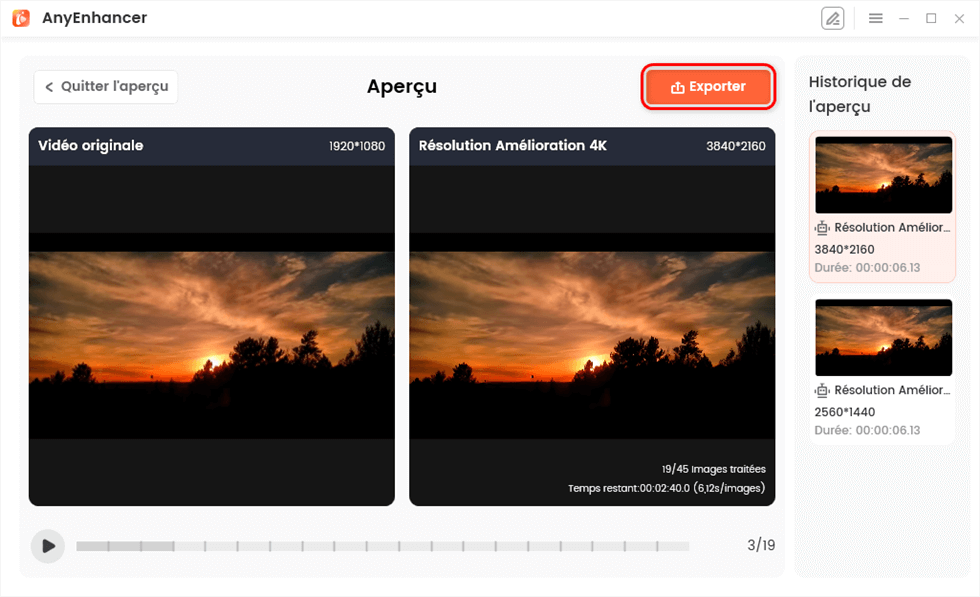Click the AnyEnhancer logo icon
This screenshot has height=597, width=980.
pos(21,18)
